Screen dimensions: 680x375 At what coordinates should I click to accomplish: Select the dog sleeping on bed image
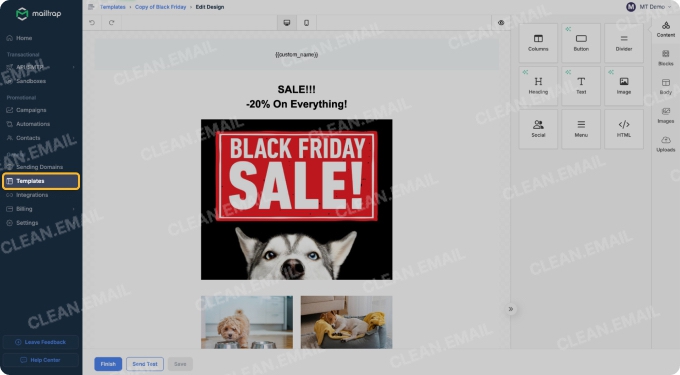click(347, 322)
